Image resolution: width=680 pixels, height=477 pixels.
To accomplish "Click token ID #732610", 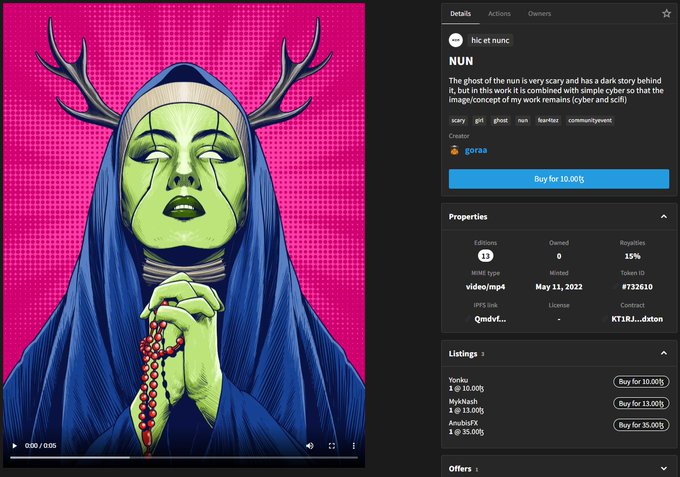I will click(637, 287).
